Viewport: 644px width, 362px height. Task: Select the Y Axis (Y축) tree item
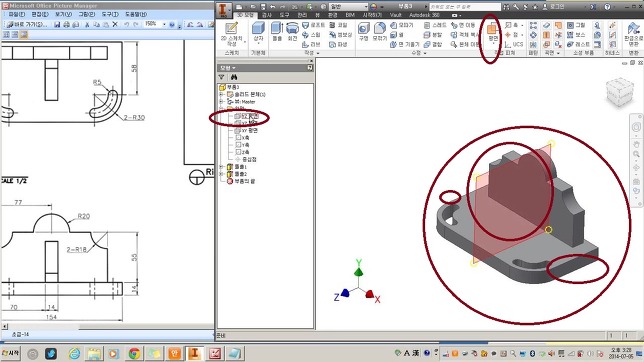(243, 145)
